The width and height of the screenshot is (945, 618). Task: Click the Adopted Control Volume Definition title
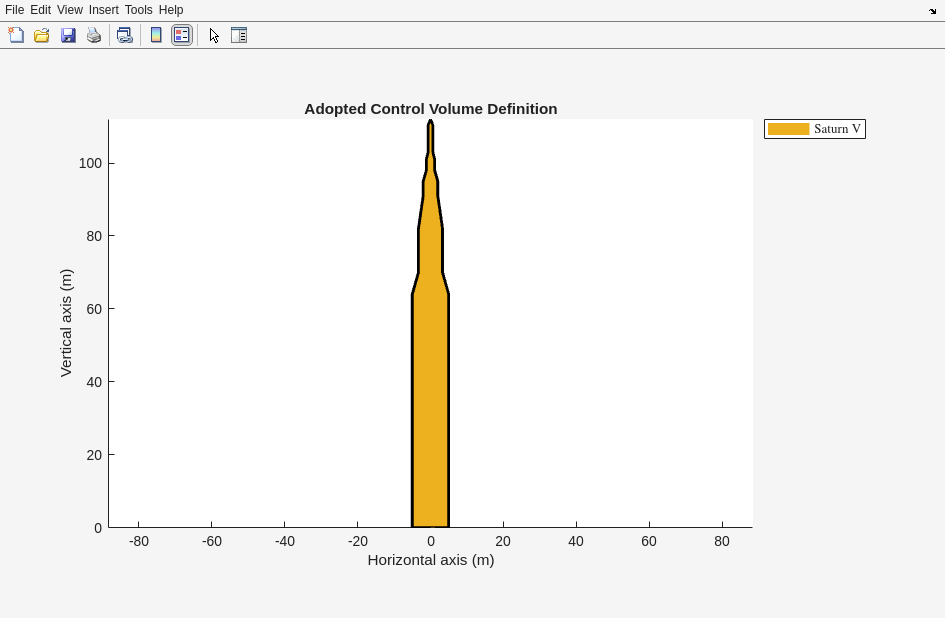coord(430,109)
